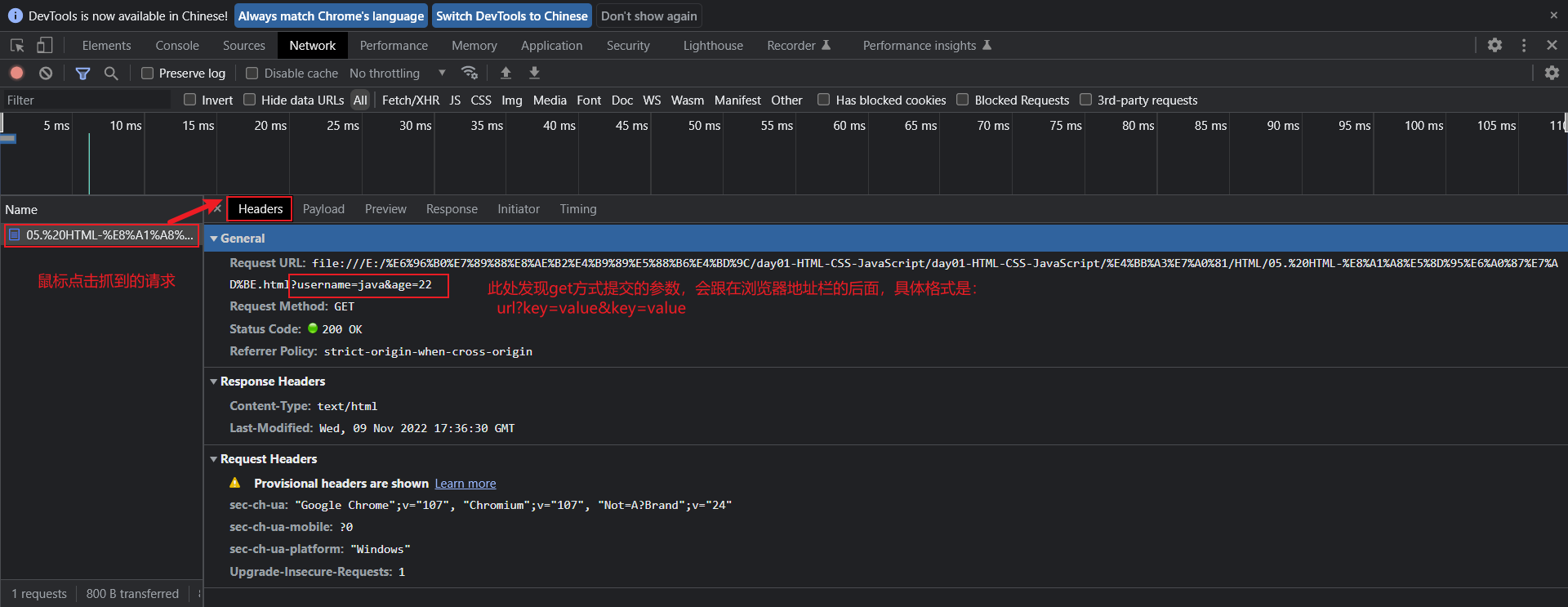The height and width of the screenshot is (607, 1568).
Task: Open the Preview tab
Action: 385,209
